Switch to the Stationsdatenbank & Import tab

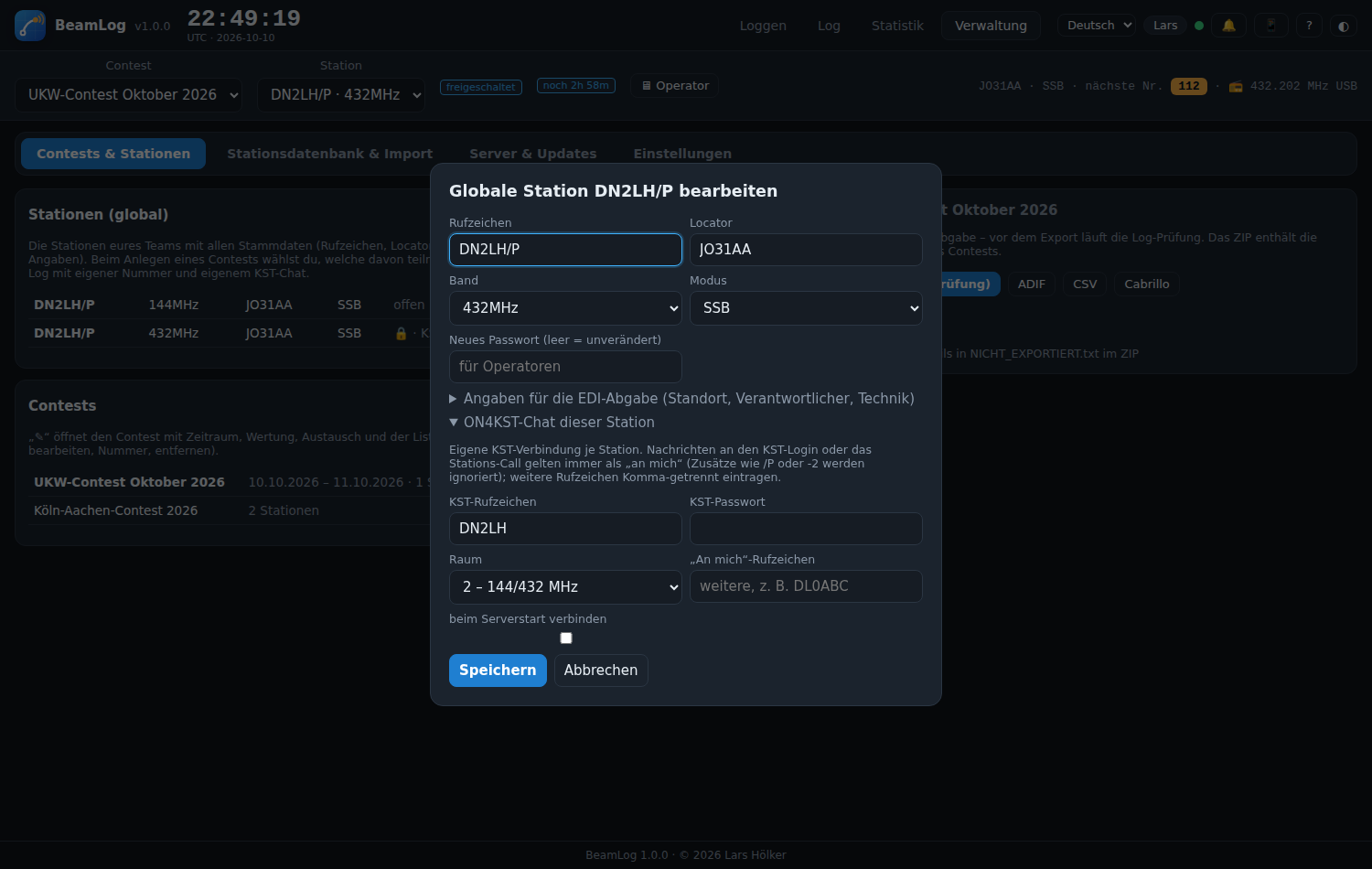pyautogui.click(x=330, y=154)
